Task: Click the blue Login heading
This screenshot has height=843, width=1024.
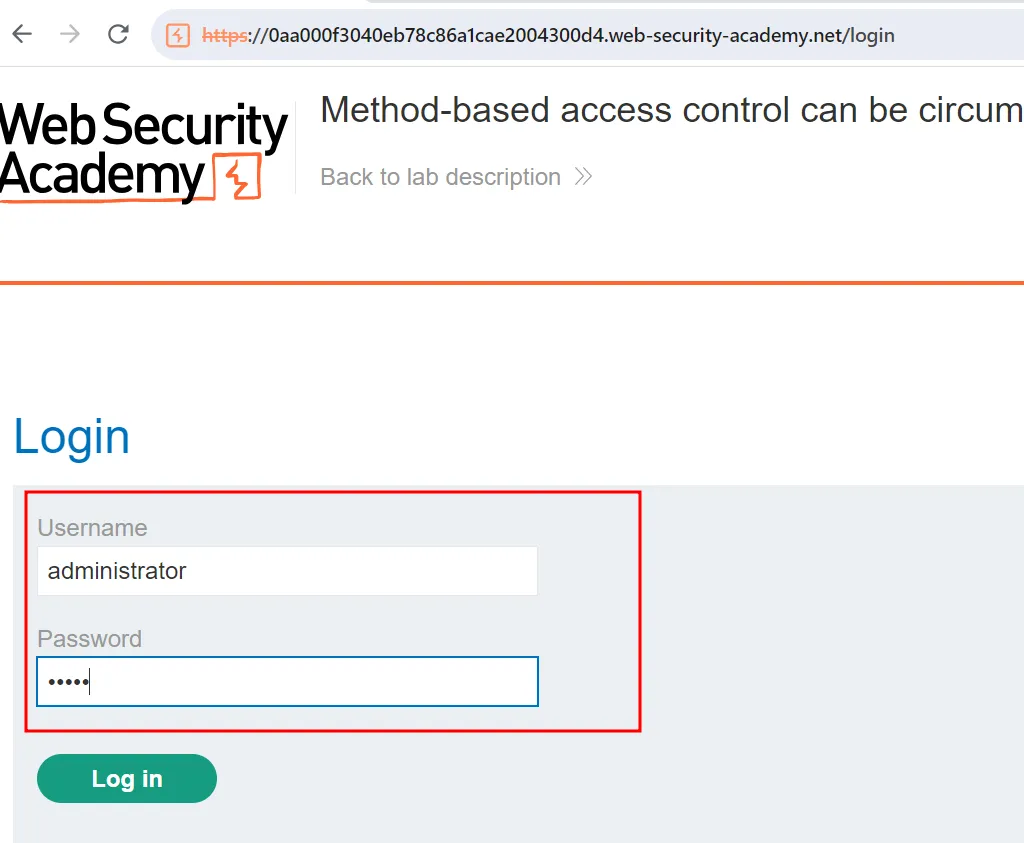Action: click(x=72, y=437)
